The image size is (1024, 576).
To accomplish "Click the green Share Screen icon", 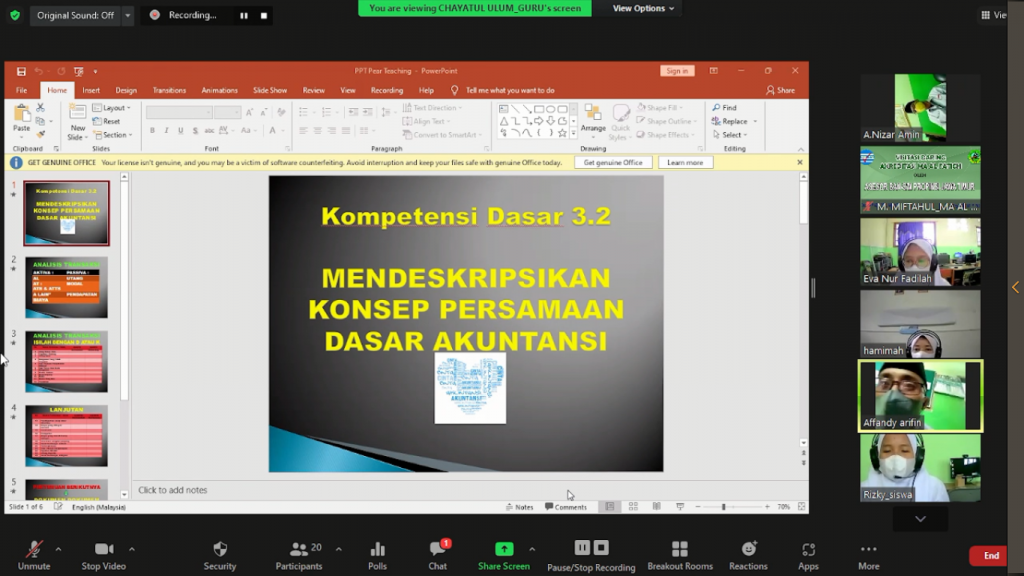I will pos(504,549).
